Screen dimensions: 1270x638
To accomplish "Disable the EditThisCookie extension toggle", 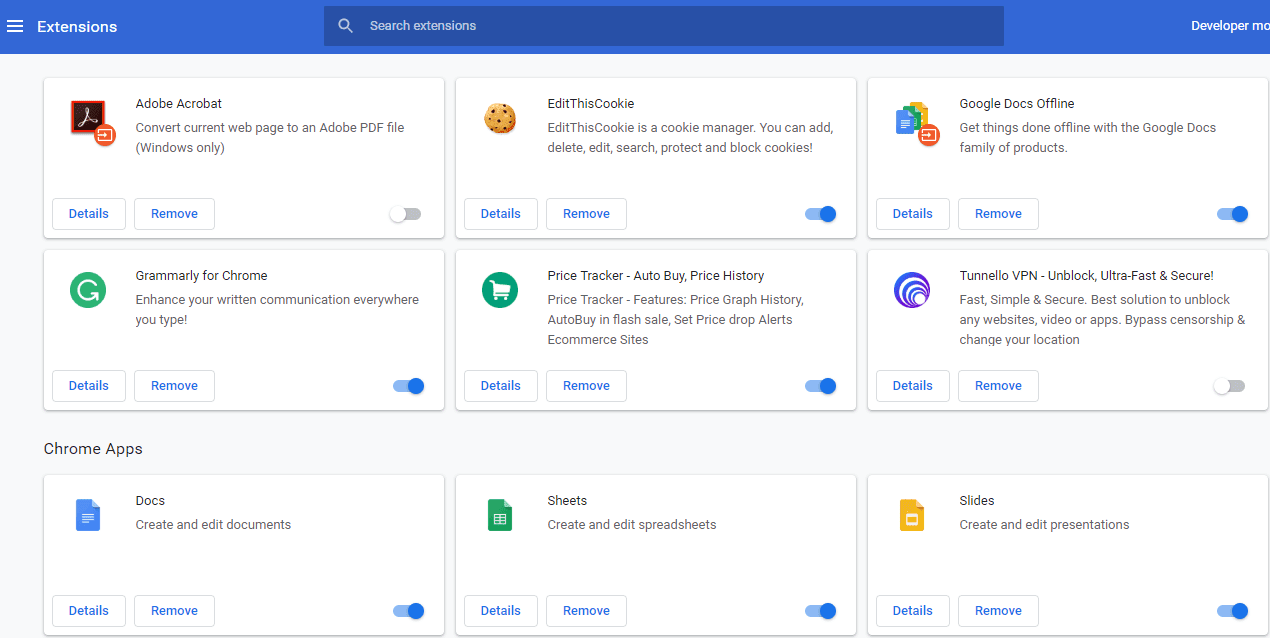I will pyautogui.click(x=820, y=213).
